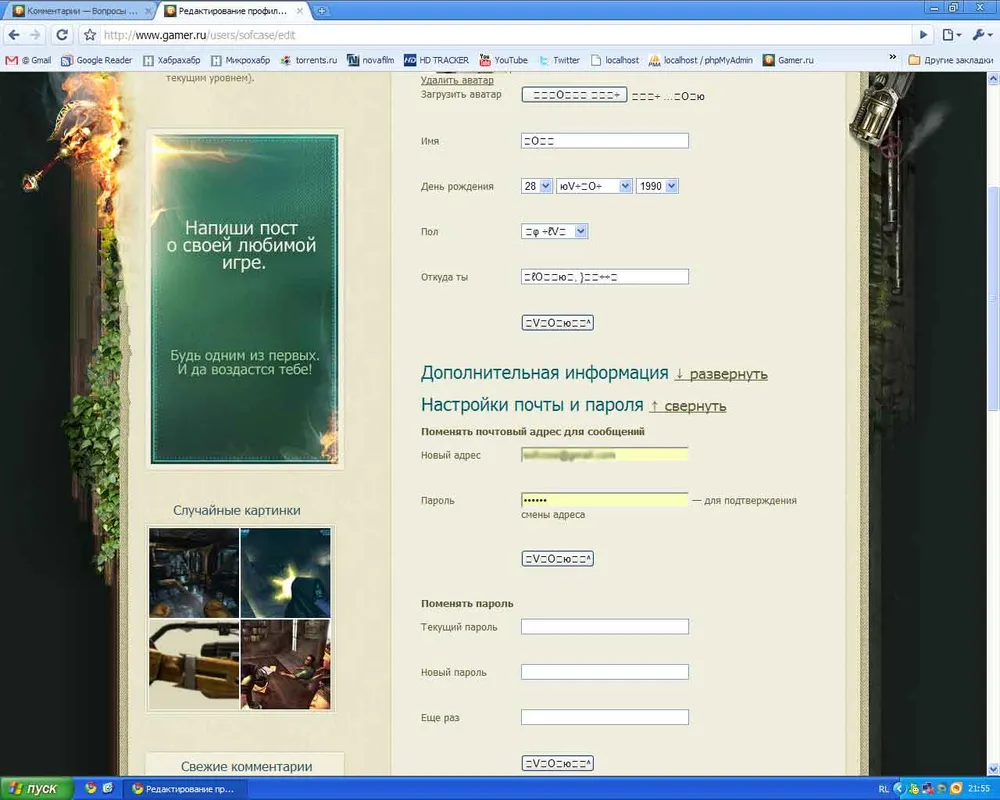Screen dimensions: 1000x800
Task: Click the browser Back arrow
Action: click(x=13, y=35)
